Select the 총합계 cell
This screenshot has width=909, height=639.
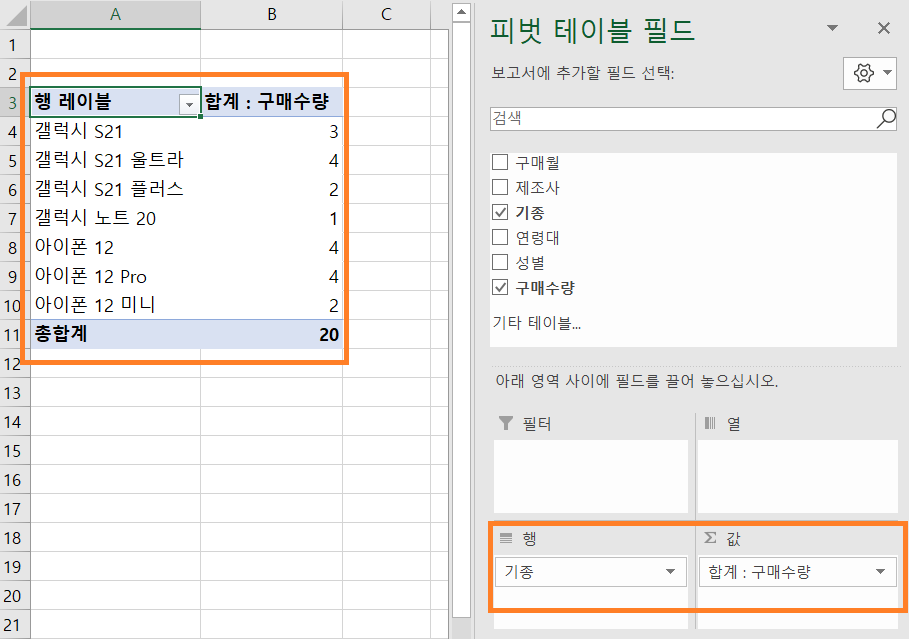(115, 334)
